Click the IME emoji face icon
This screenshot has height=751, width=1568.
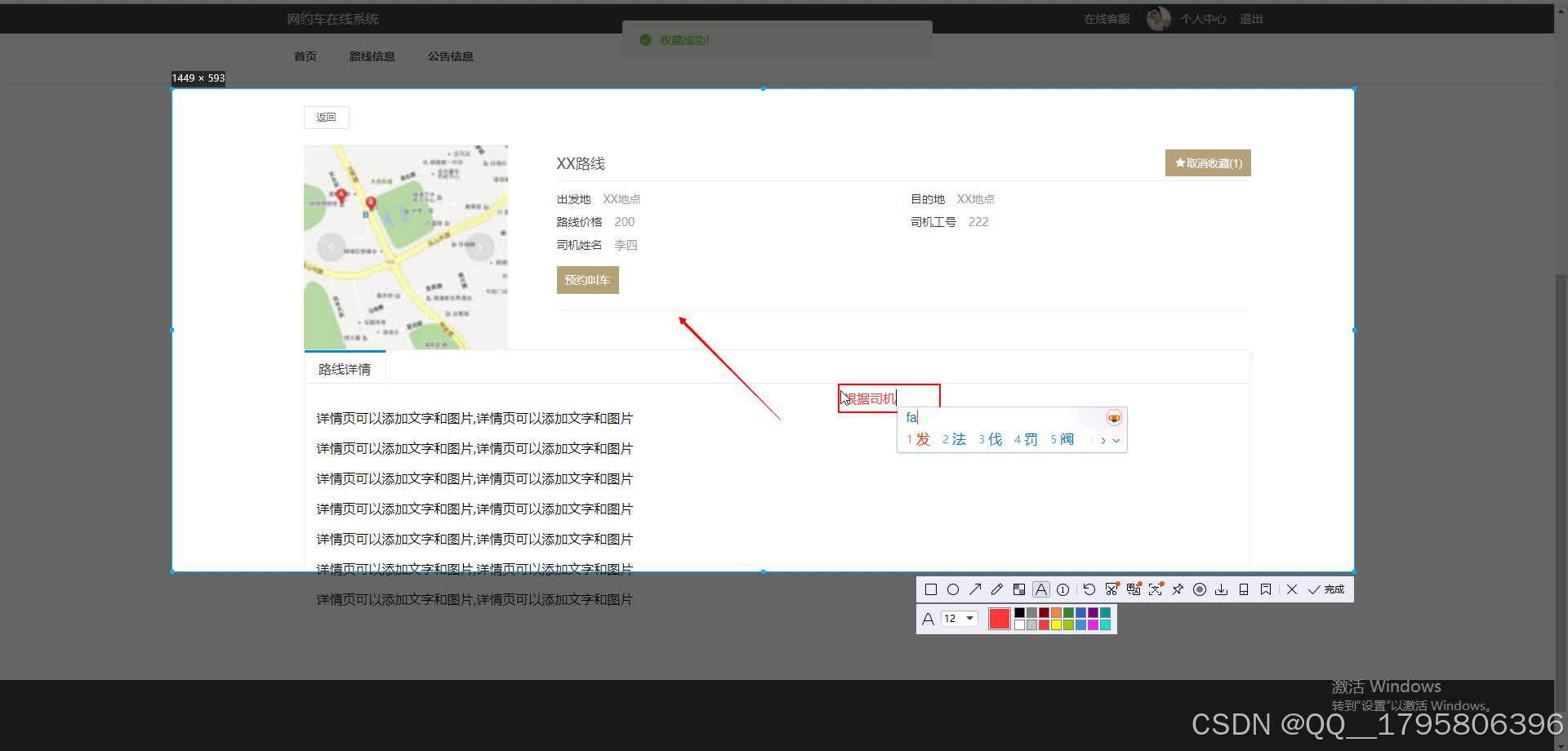coord(1114,418)
